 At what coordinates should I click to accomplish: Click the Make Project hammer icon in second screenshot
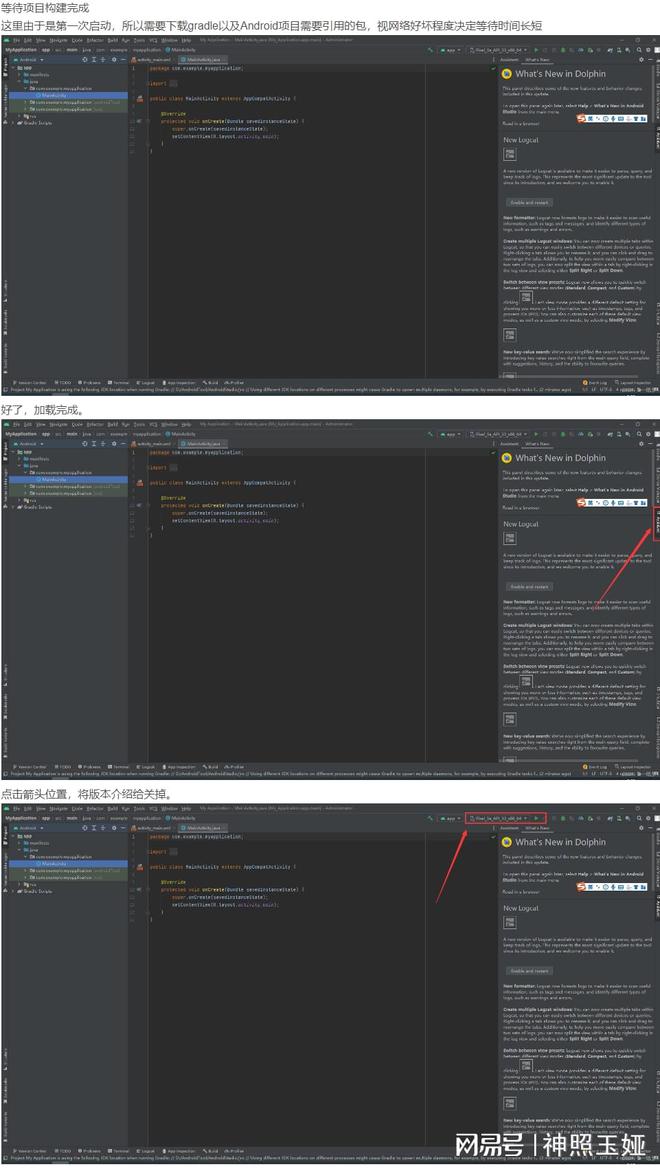click(x=430, y=433)
